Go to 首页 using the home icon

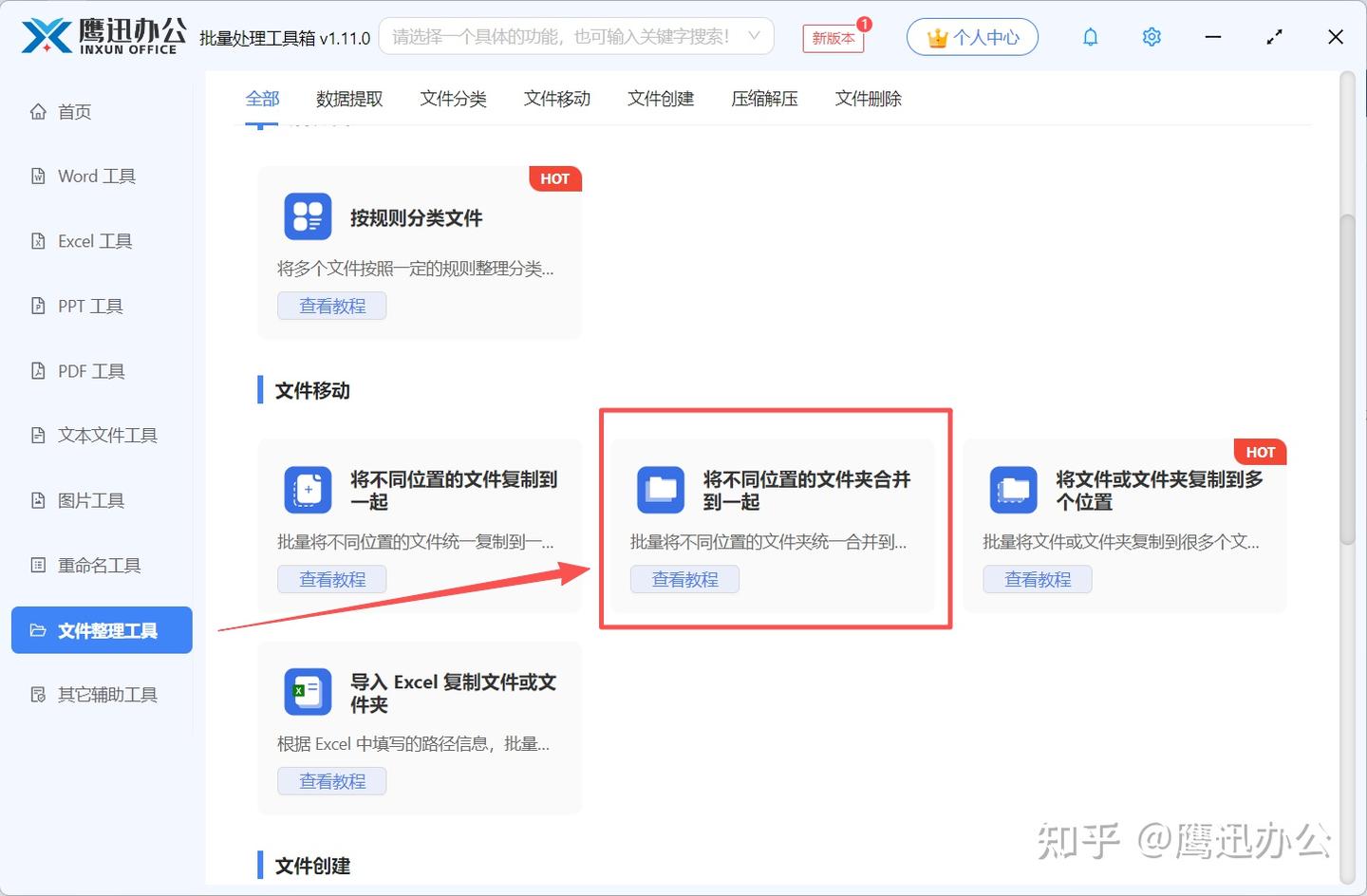pyautogui.click(x=74, y=111)
